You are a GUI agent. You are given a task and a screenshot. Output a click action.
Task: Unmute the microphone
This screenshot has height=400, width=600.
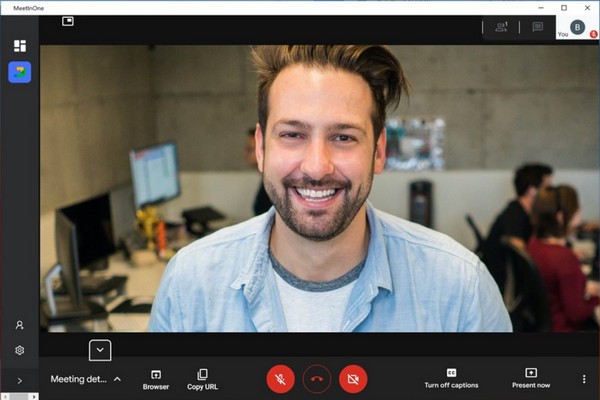click(281, 379)
